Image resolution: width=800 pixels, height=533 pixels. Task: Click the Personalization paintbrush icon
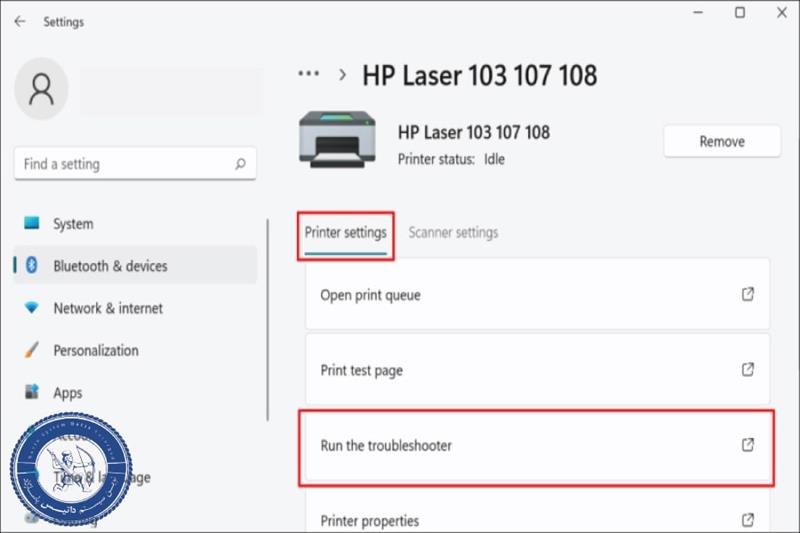click(x=31, y=350)
